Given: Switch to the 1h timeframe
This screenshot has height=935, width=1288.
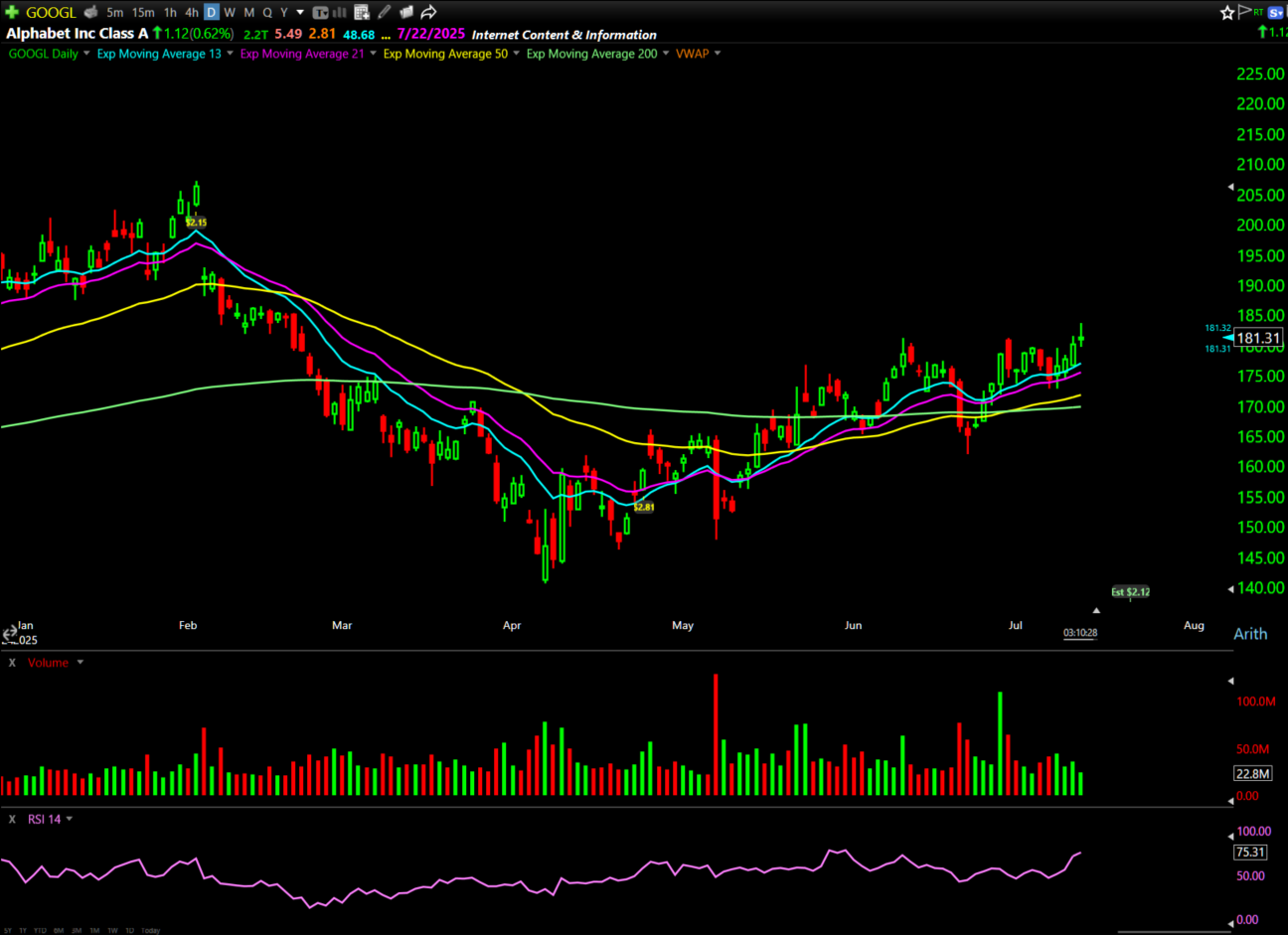Looking at the screenshot, I should point(170,12).
